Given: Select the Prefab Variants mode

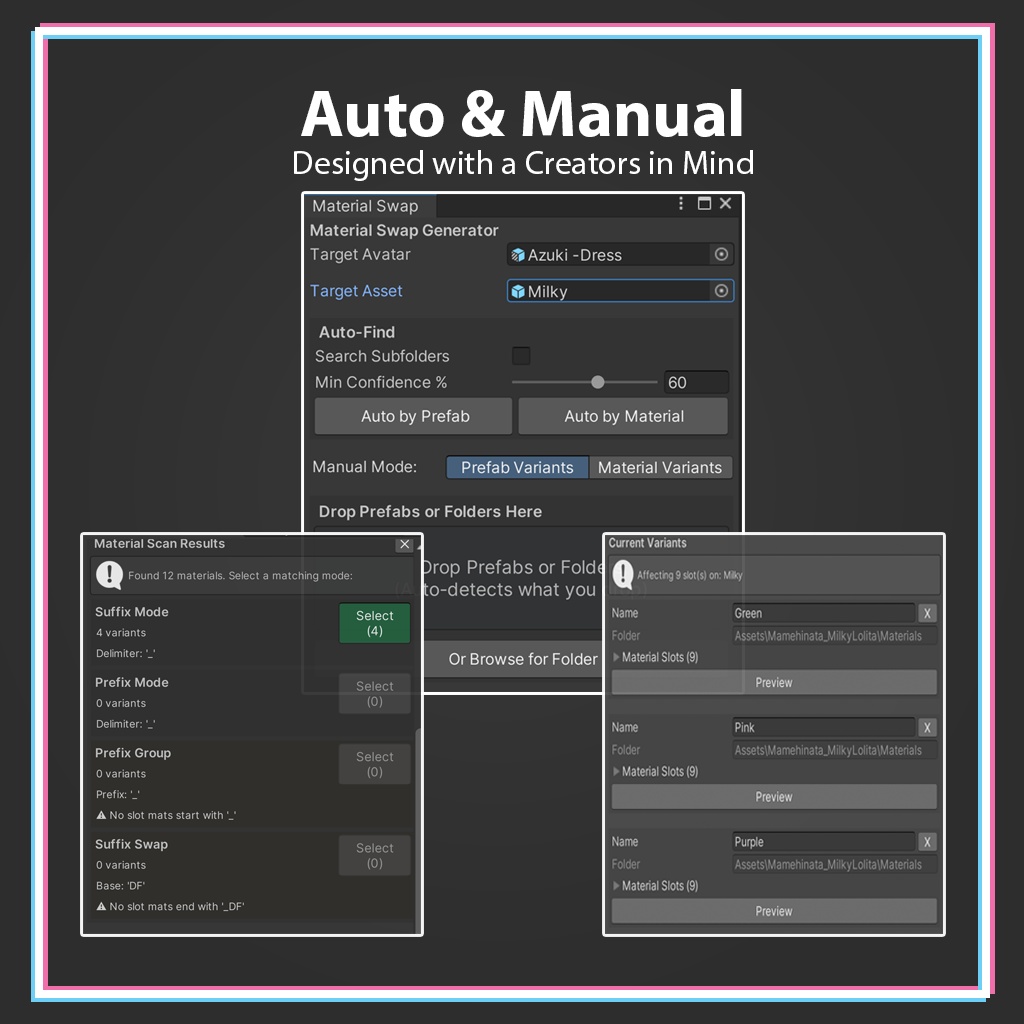Looking at the screenshot, I should (x=517, y=467).
